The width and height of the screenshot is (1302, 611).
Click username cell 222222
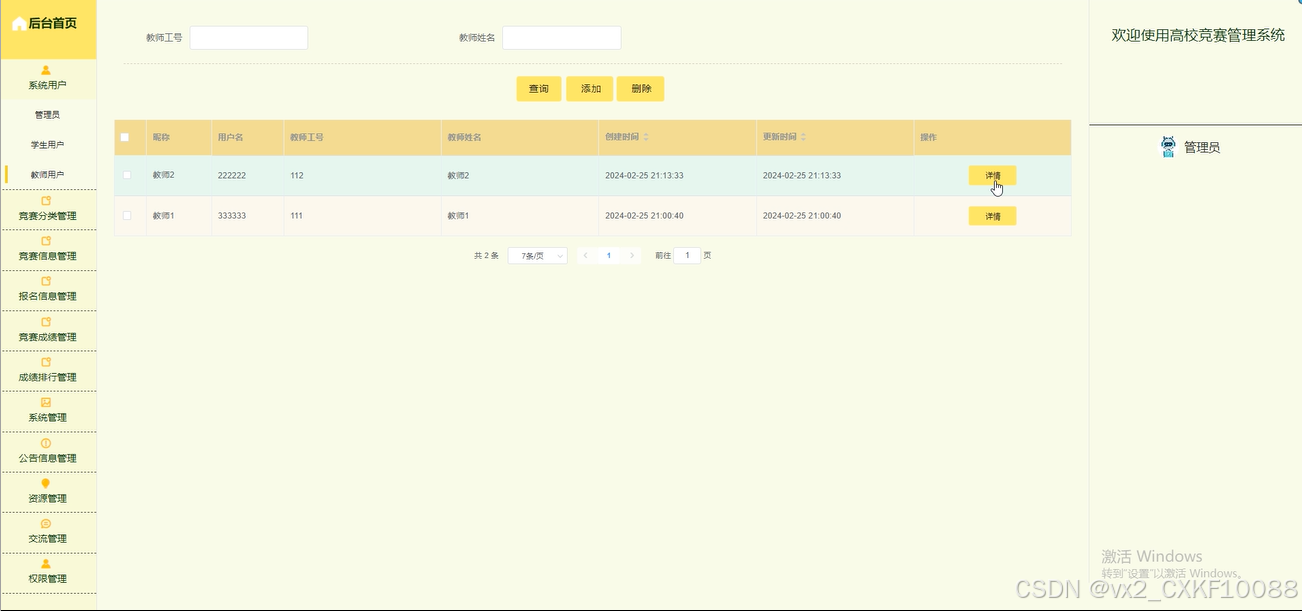tap(232, 175)
